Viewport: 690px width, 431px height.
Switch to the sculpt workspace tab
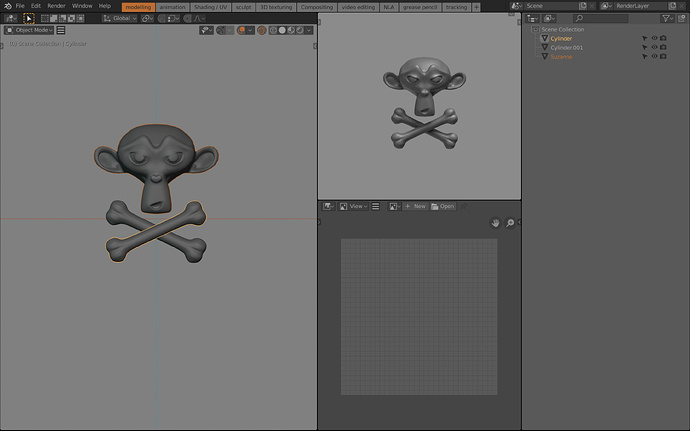[x=243, y=7]
